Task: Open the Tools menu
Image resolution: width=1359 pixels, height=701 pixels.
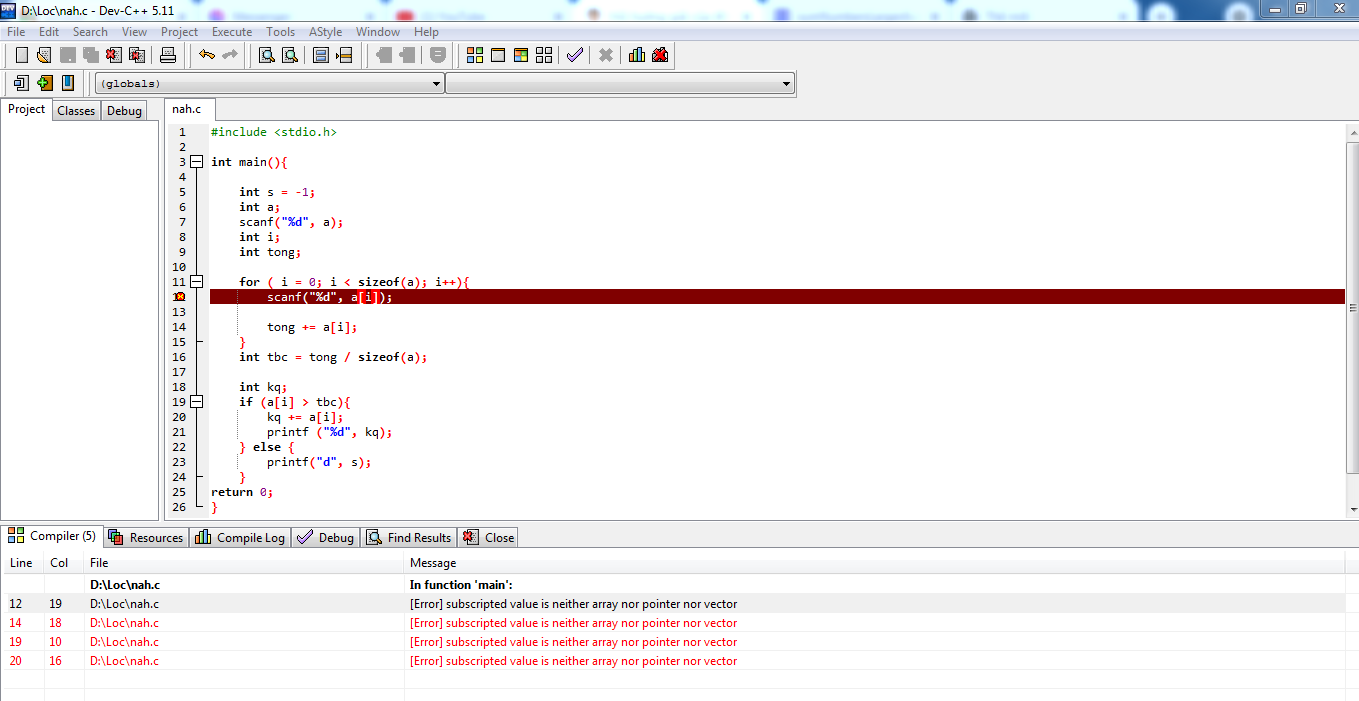Action: (281, 32)
